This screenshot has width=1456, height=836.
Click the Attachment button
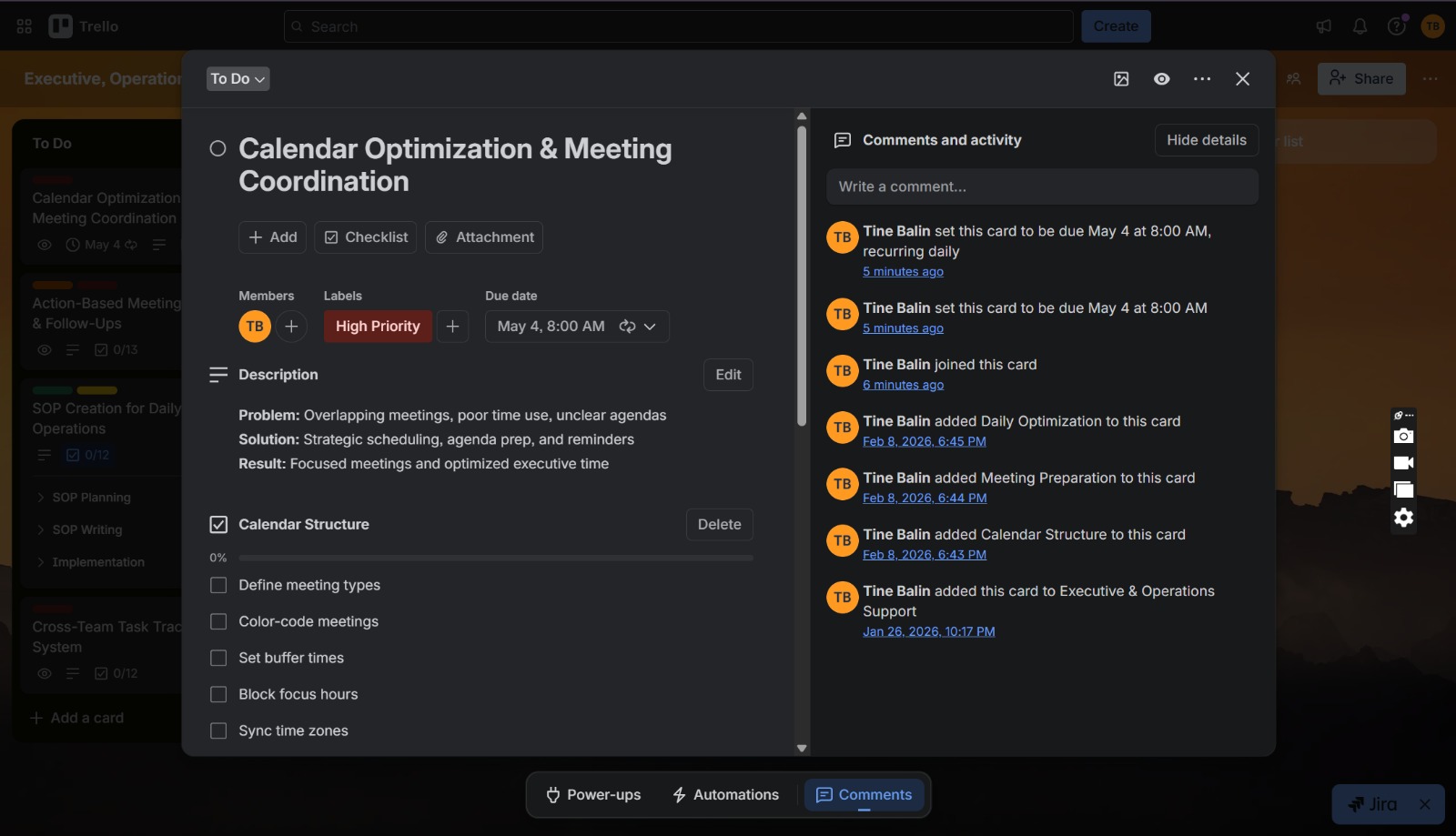484,237
